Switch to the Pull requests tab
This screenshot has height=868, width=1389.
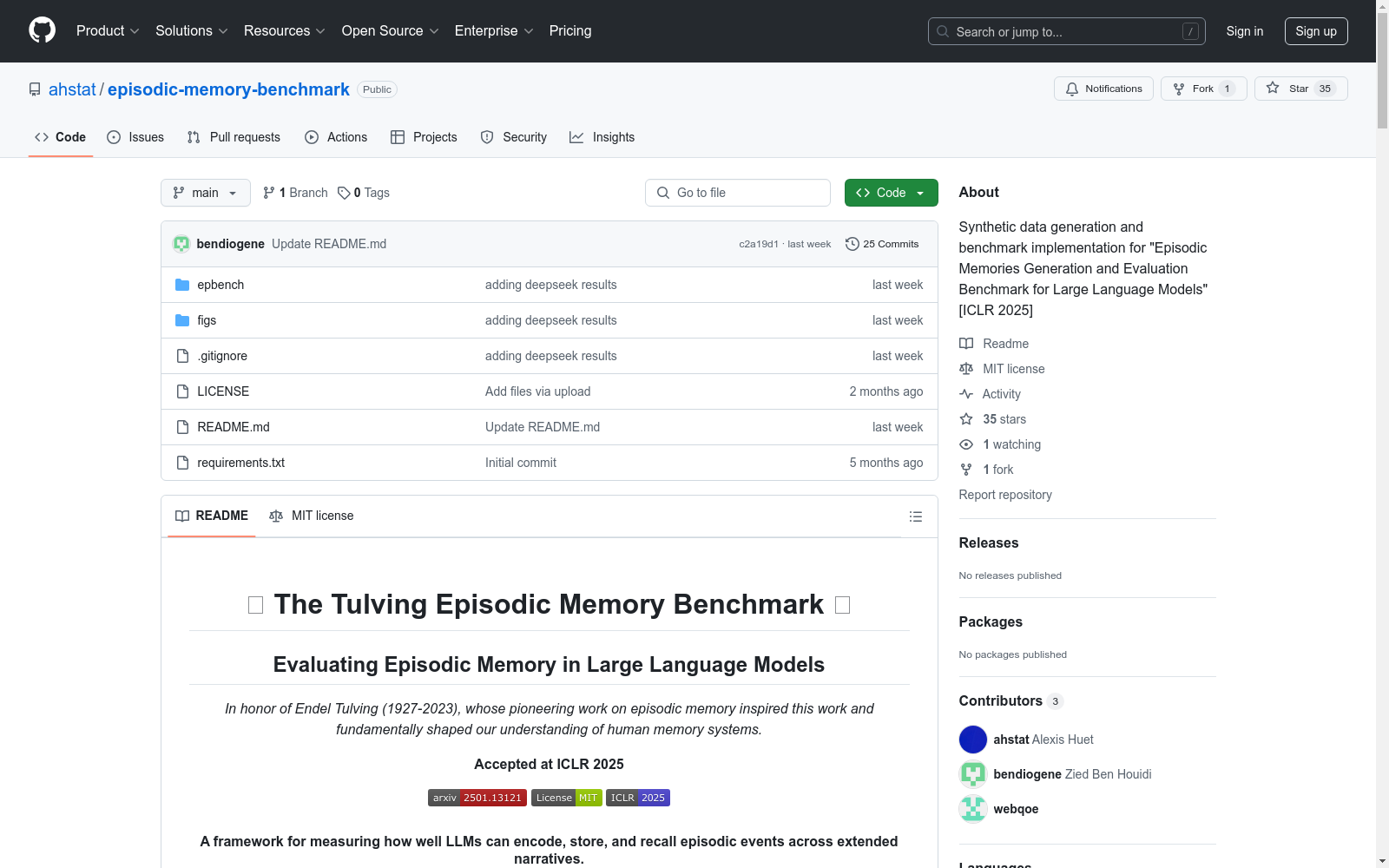coord(234,137)
